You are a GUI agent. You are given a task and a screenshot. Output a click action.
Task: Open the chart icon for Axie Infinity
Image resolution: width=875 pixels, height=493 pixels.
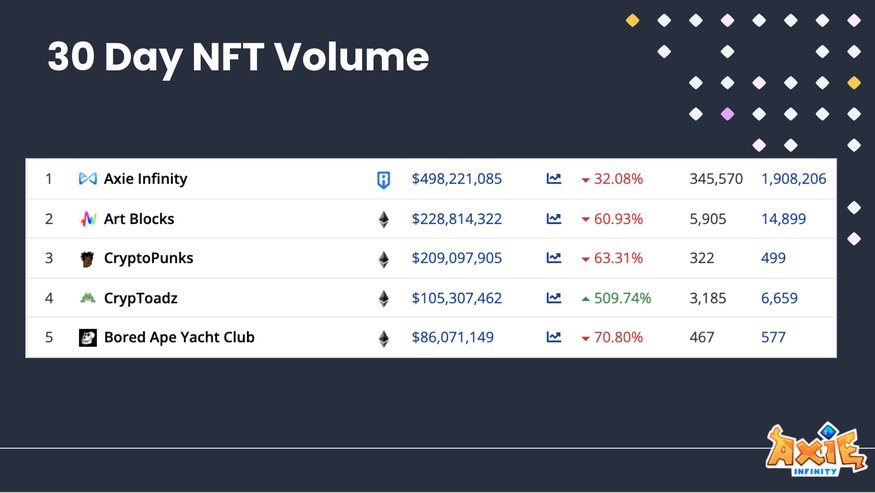click(x=554, y=179)
